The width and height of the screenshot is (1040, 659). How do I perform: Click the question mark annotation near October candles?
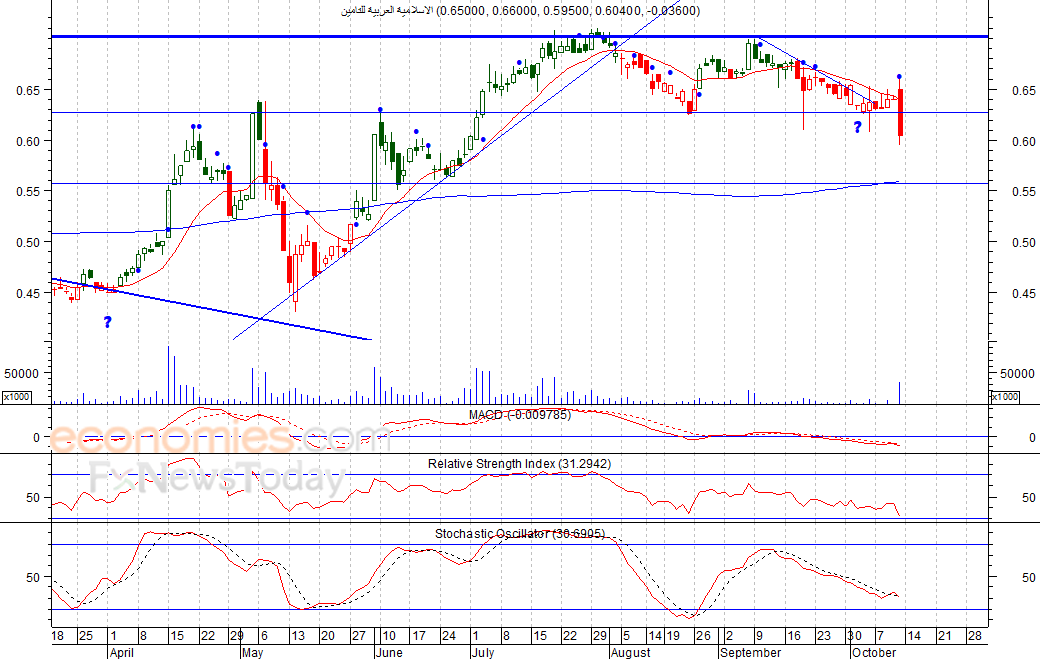pyautogui.click(x=858, y=127)
